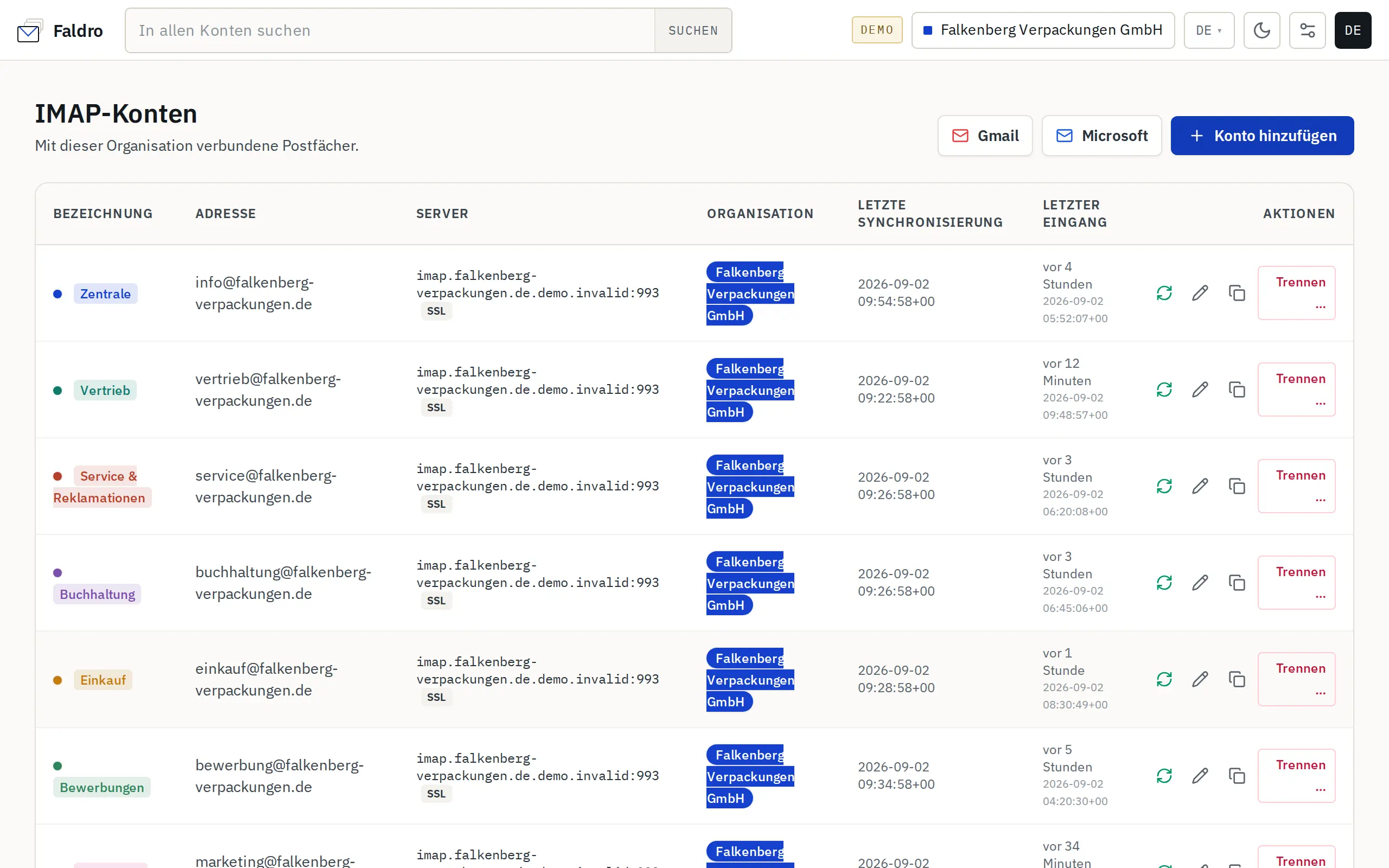1389x868 pixels.
Task: Copy the Zentrale account entry
Action: pos(1237,293)
